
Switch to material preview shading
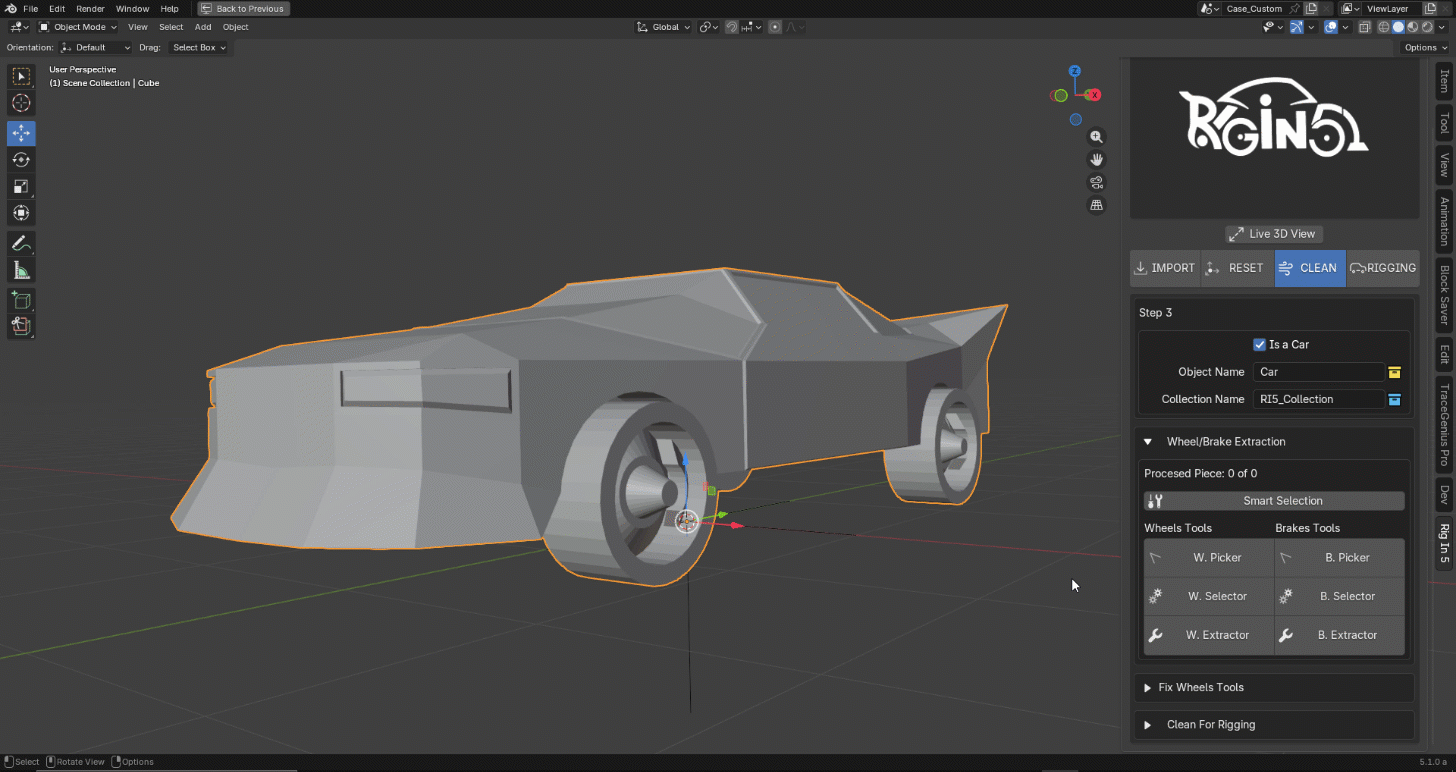(x=1412, y=27)
